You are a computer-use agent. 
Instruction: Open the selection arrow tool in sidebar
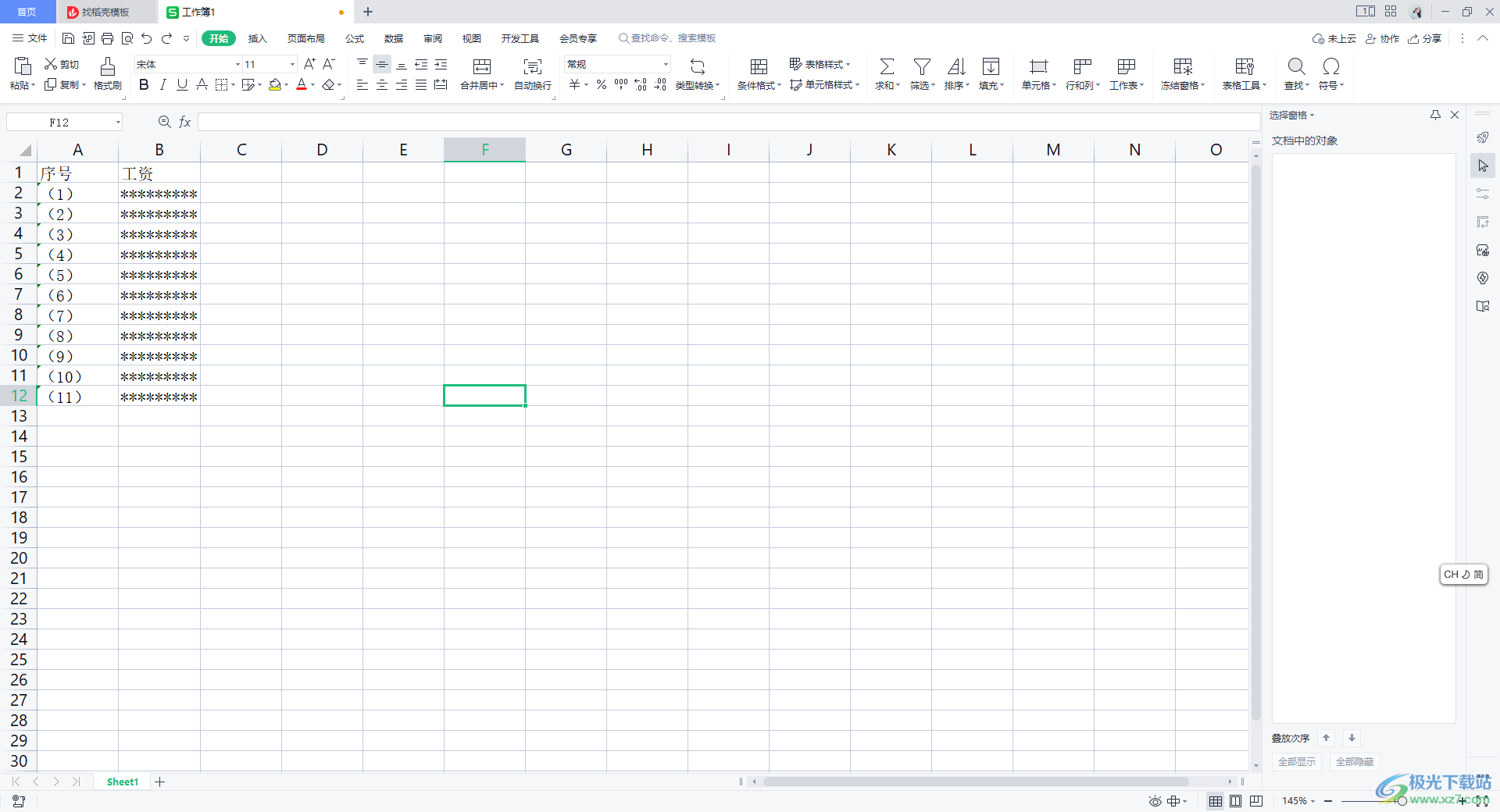click(x=1483, y=166)
